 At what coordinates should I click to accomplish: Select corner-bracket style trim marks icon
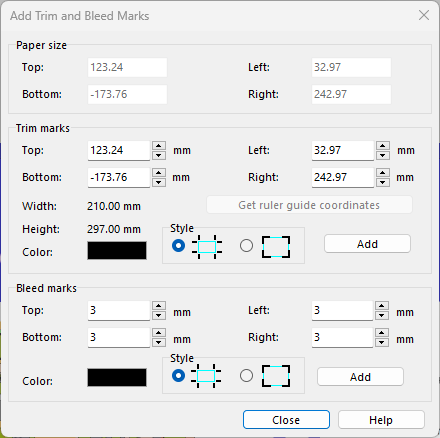click(276, 247)
